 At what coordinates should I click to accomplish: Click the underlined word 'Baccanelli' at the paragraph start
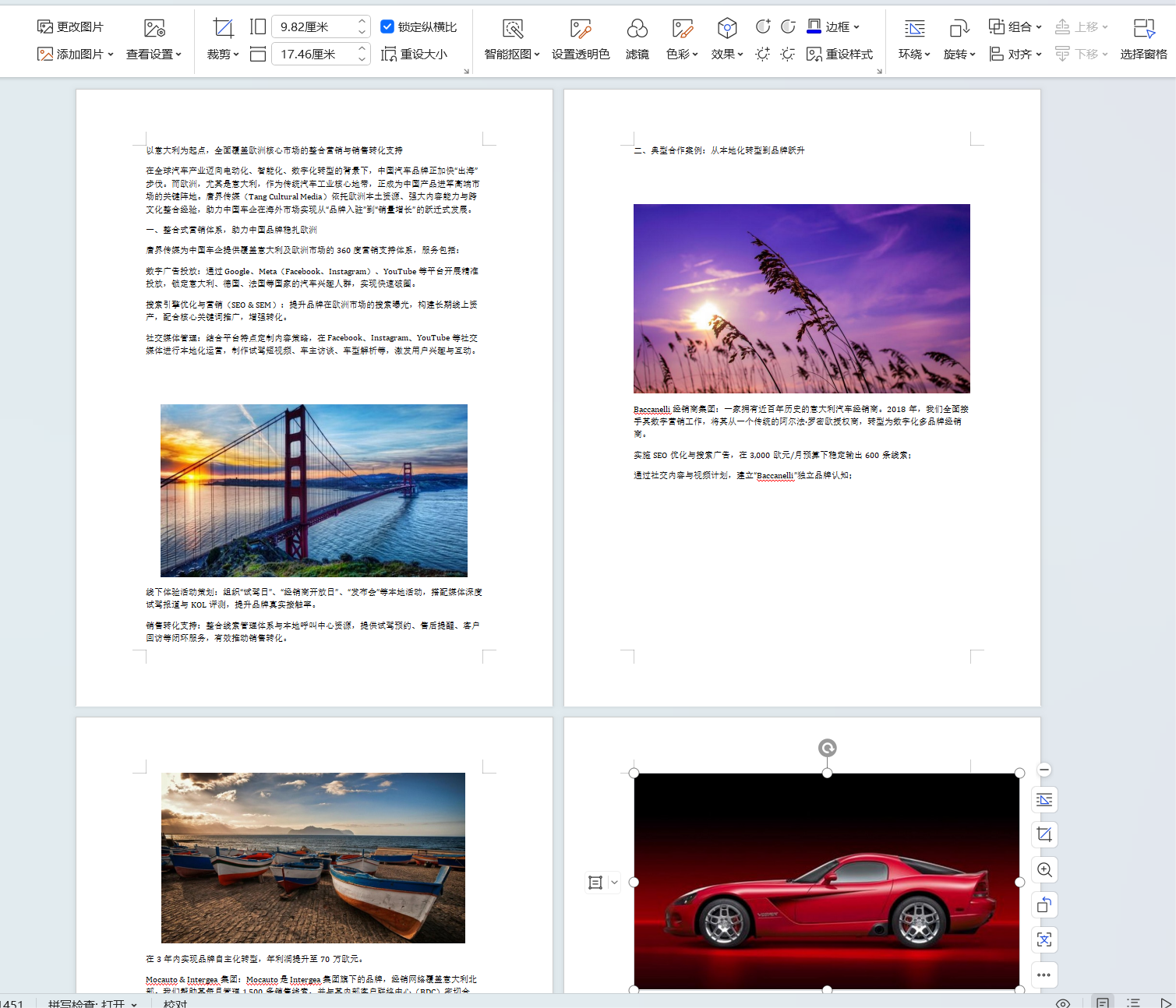pyautogui.click(x=652, y=409)
